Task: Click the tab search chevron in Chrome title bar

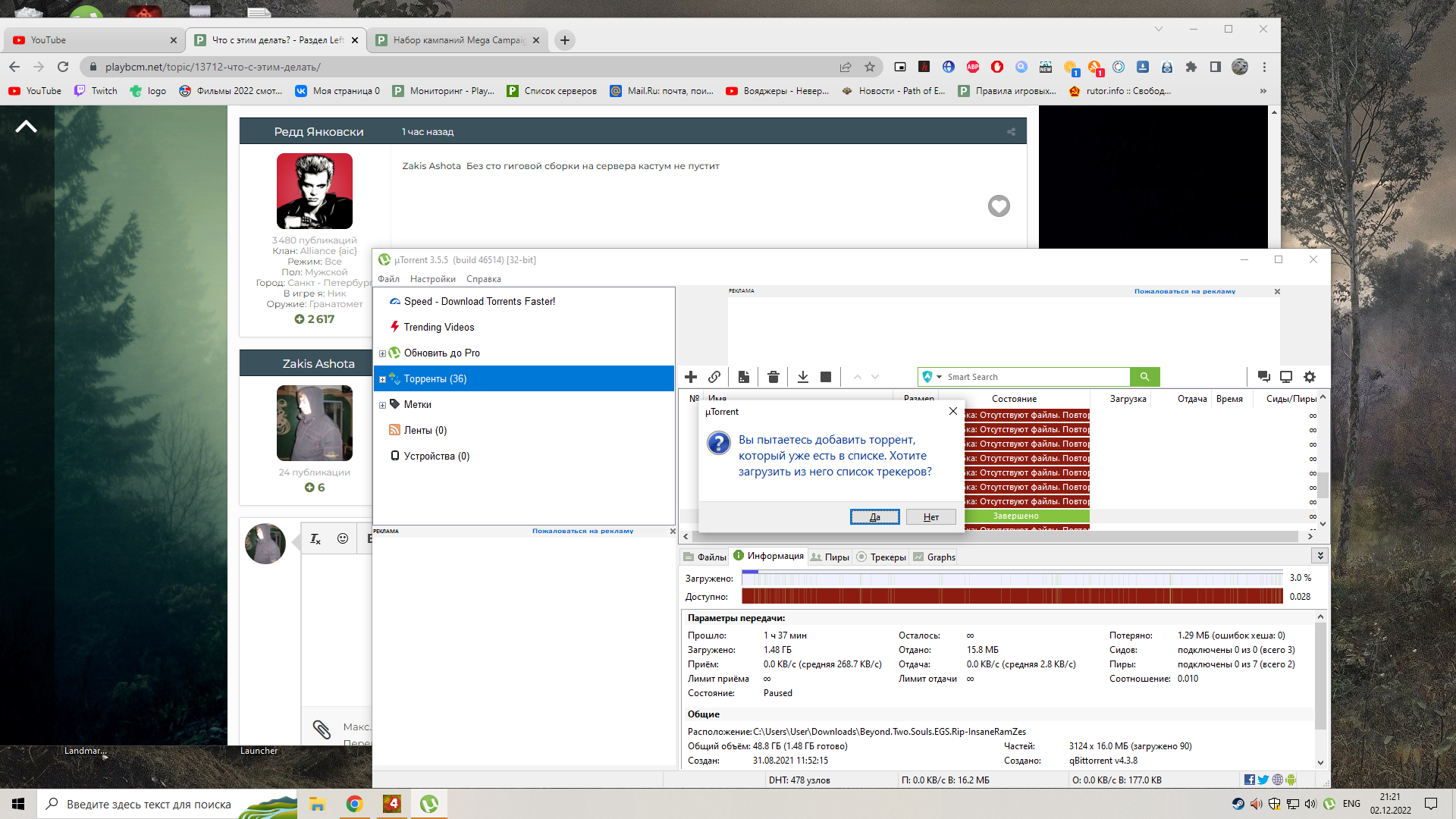Action: pyautogui.click(x=1159, y=29)
